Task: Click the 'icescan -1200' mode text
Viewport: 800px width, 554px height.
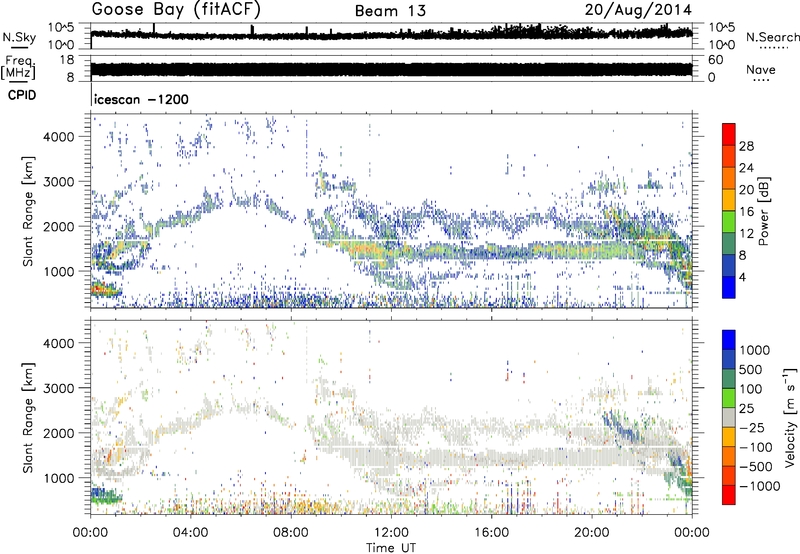Action: [x=141, y=99]
